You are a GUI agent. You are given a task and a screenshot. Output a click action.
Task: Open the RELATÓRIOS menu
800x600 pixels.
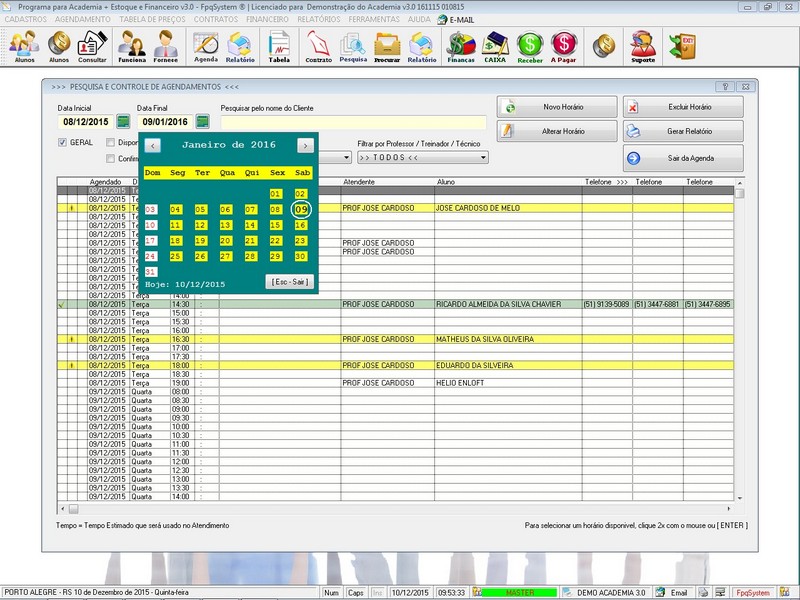pos(318,19)
